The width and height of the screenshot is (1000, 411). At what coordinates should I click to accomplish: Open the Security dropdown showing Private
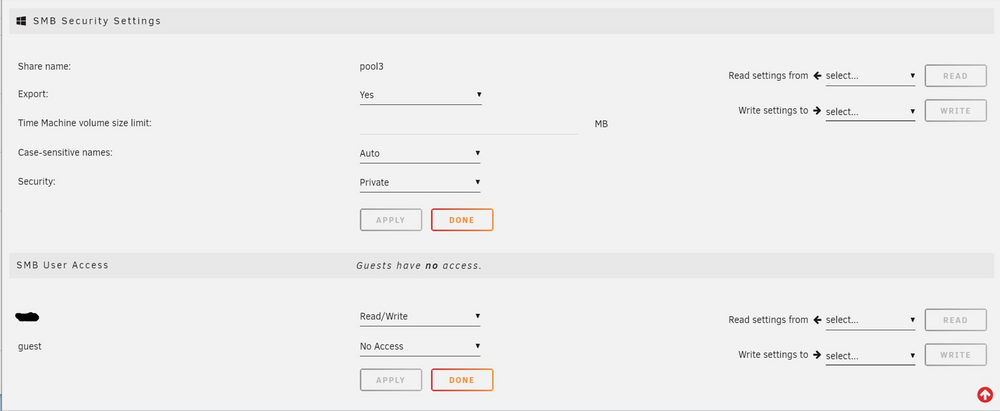pyautogui.click(x=420, y=183)
